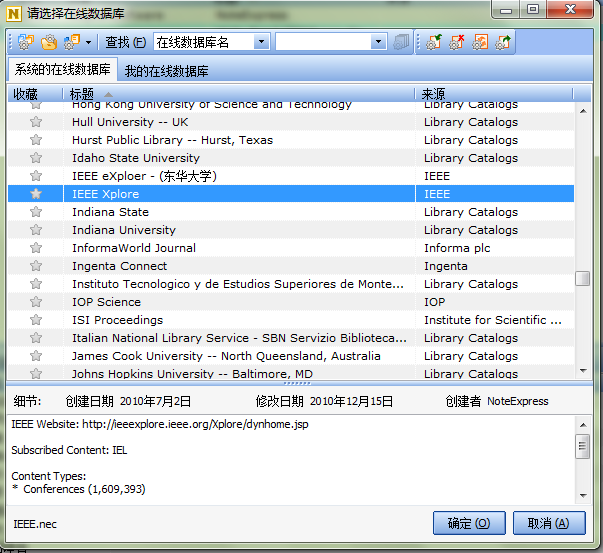Click the database list scroll-down arrow

tap(583, 371)
